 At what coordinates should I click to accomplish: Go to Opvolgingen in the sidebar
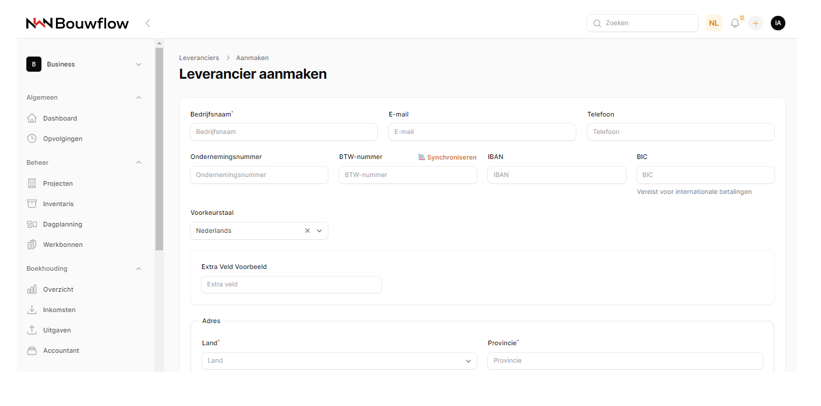pyautogui.click(x=62, y=139)
